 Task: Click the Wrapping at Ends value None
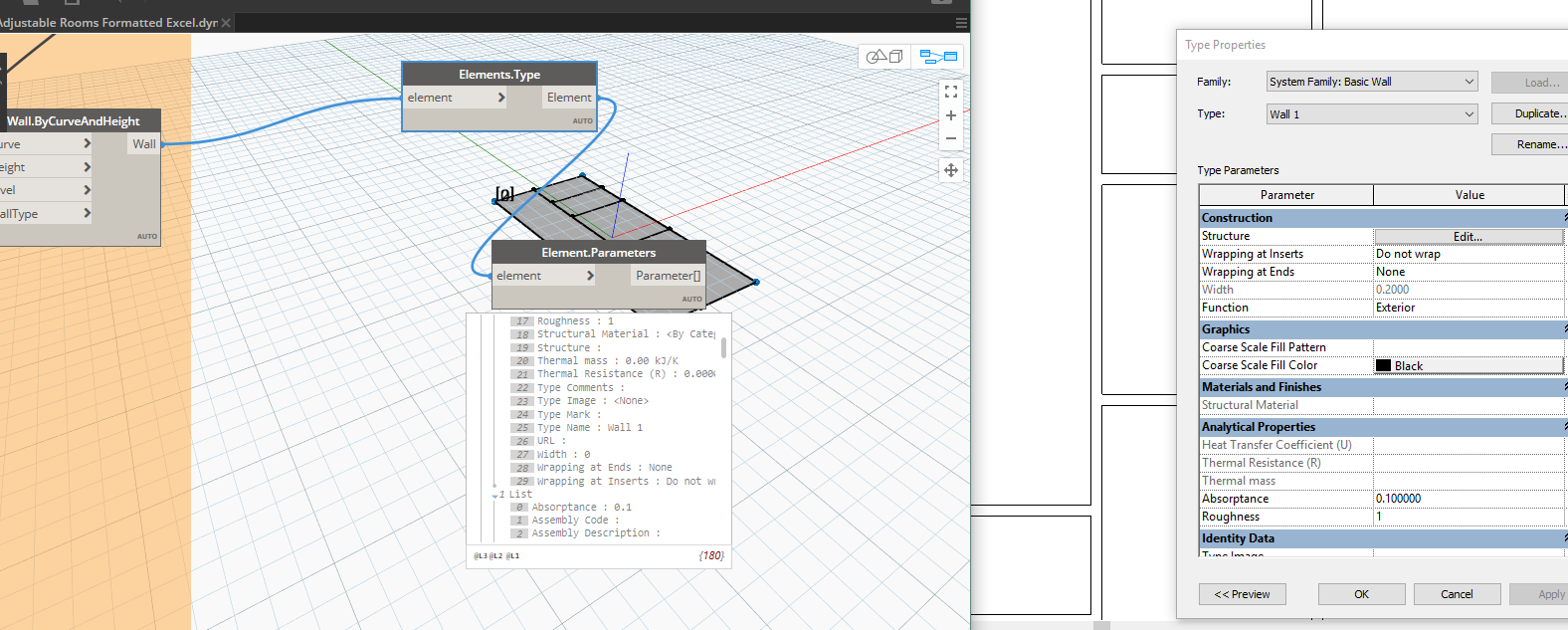(1470, 272)
